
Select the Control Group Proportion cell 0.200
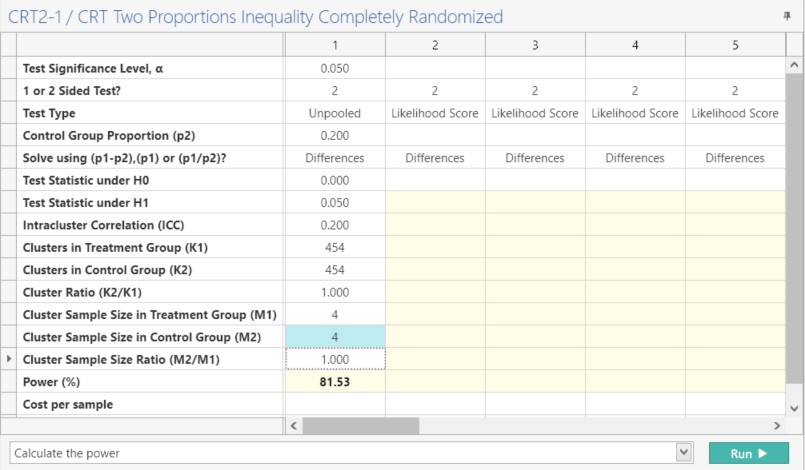click(x=335, y=136)
